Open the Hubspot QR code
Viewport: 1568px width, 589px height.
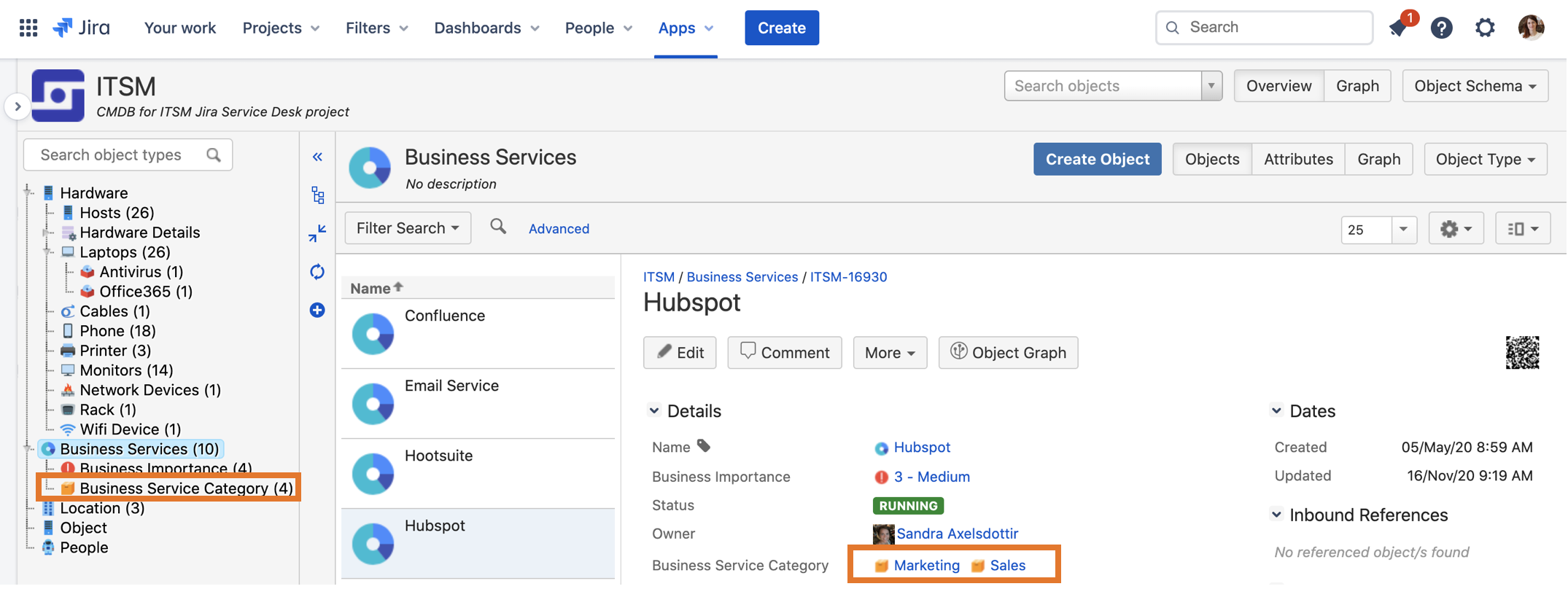[1522, 353]
